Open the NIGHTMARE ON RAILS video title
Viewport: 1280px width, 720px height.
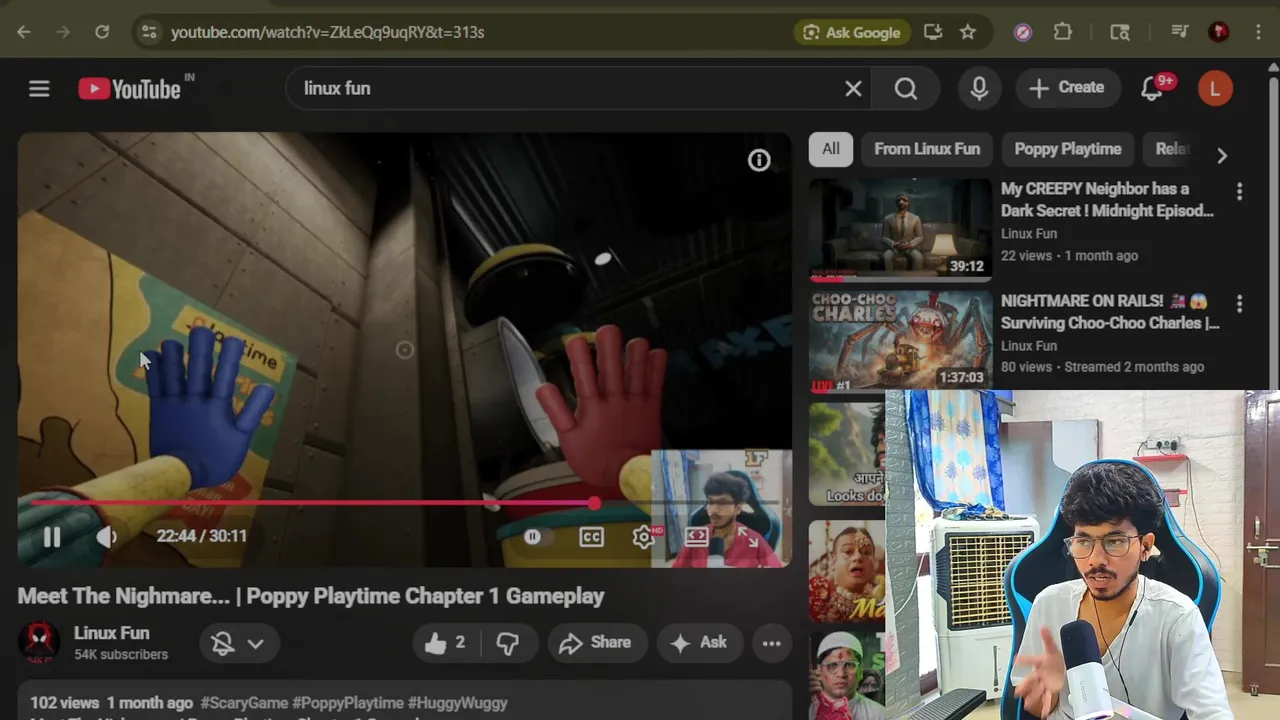[1110, 312]
